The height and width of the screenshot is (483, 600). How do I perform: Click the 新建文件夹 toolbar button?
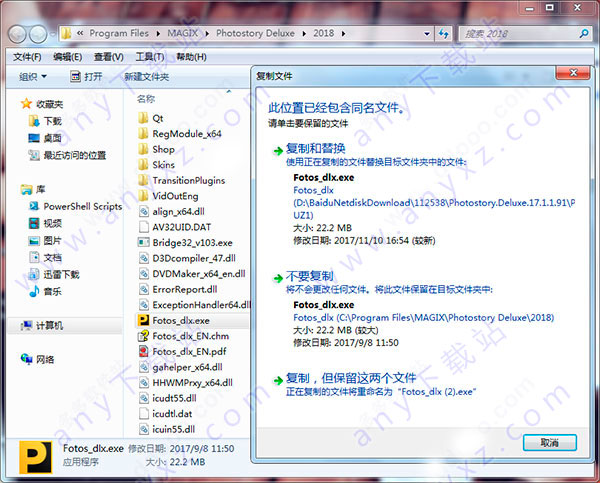147,77
